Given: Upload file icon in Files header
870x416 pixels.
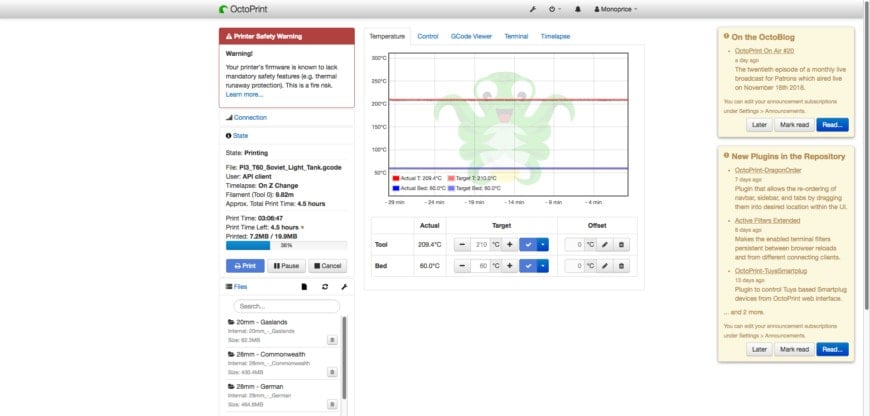Looking at the screenshot, I should (304, 287).
